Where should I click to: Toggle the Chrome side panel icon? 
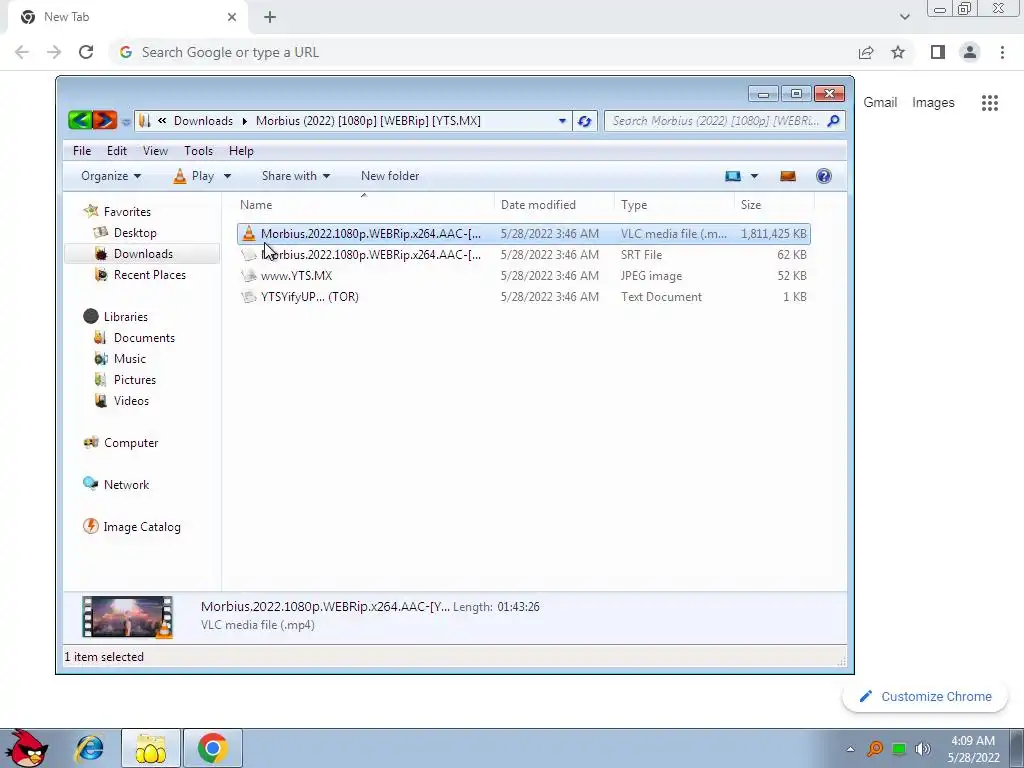point(938,52)
